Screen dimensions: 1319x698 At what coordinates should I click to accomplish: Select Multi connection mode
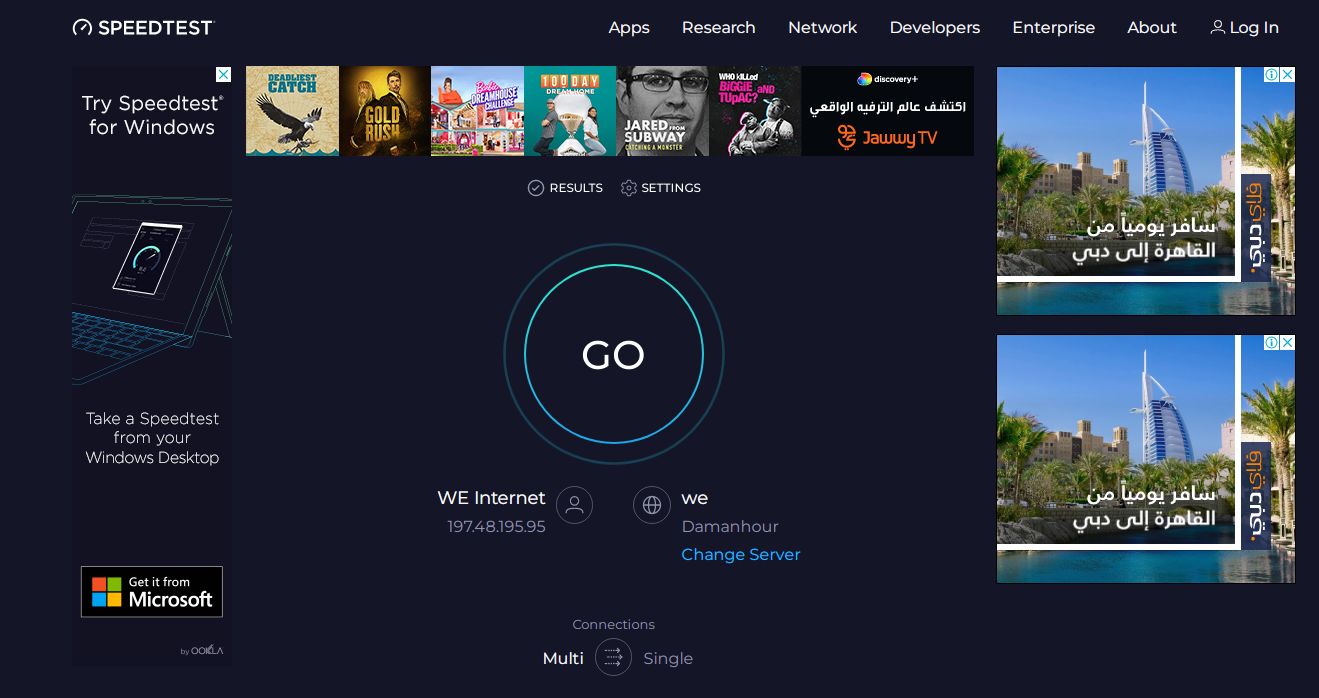(563, 658)
